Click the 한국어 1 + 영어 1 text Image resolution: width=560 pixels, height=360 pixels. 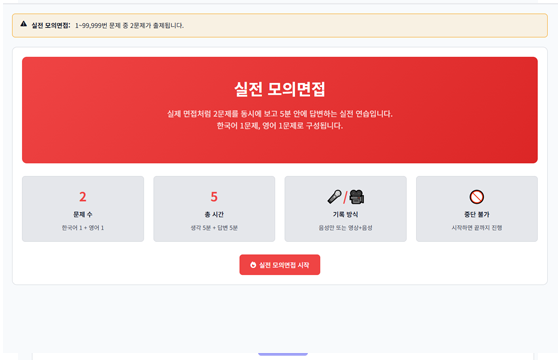tap(83, 228)
